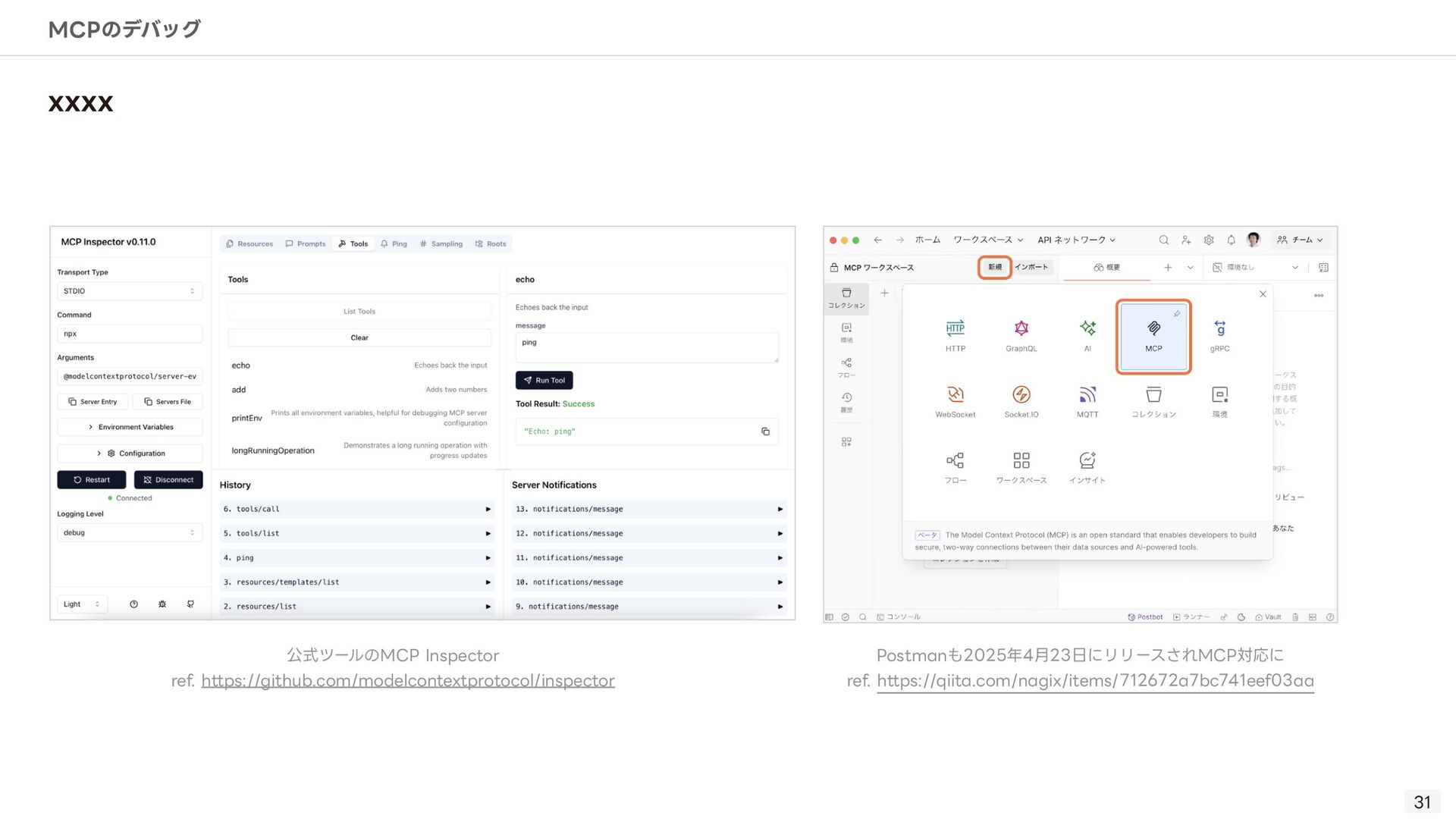Open Postman settings gear icon
Image resolution: width=1456 pixels, height=819 pixels.
(x=1208, y=240)
